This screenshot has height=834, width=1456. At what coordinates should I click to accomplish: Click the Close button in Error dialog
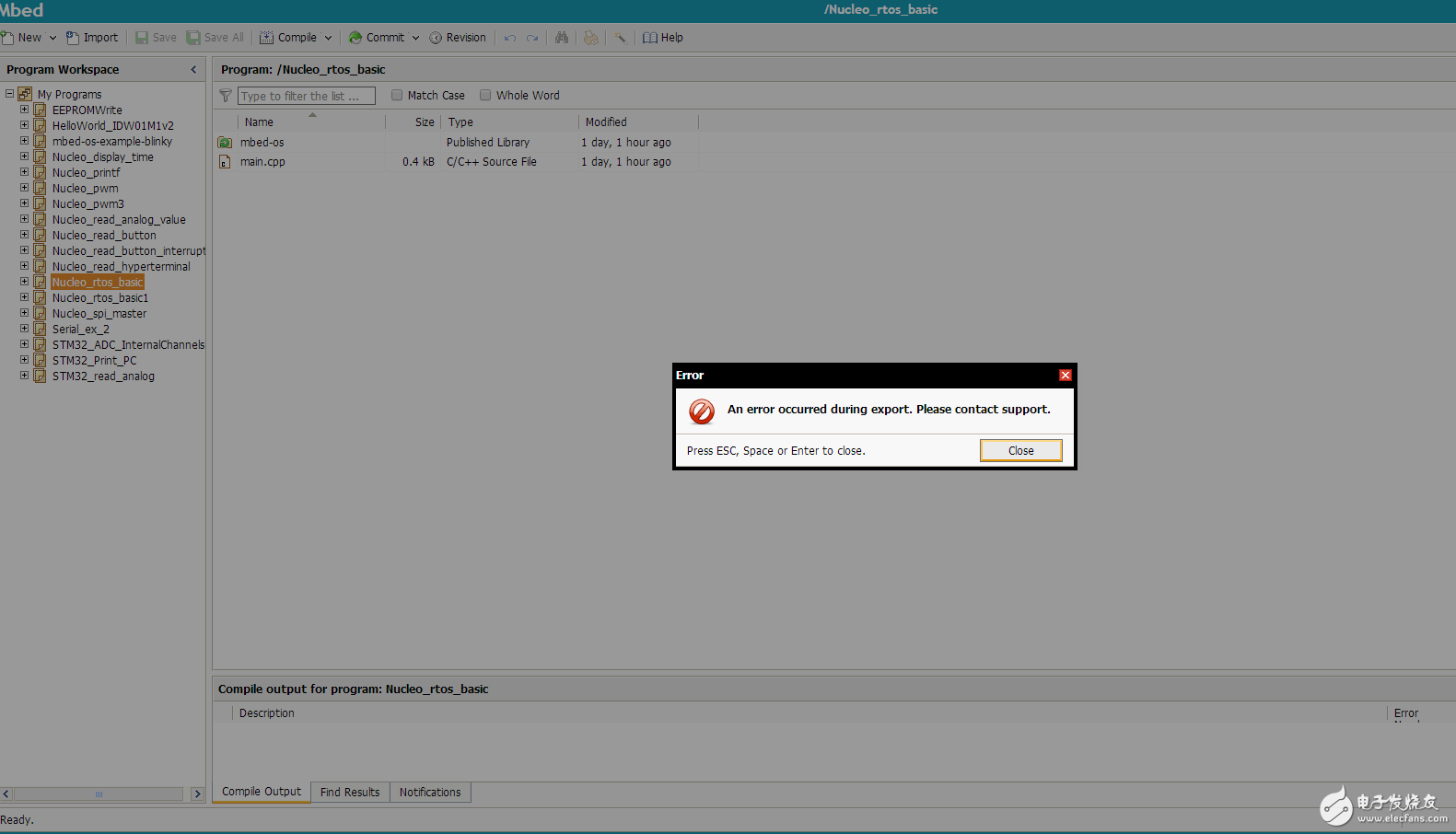(1020, 450)
